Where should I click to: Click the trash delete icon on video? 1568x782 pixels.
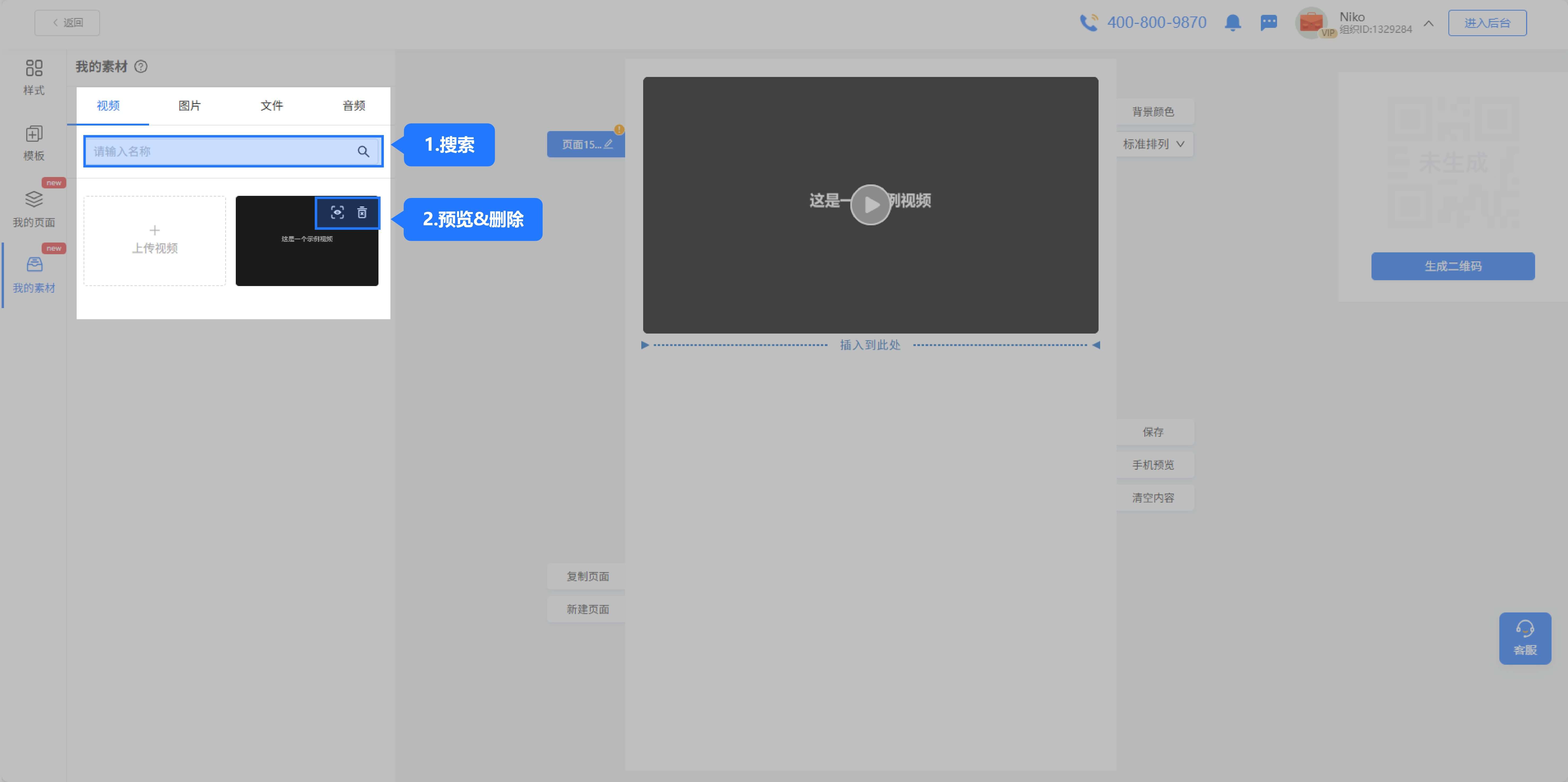click(362, 213)
